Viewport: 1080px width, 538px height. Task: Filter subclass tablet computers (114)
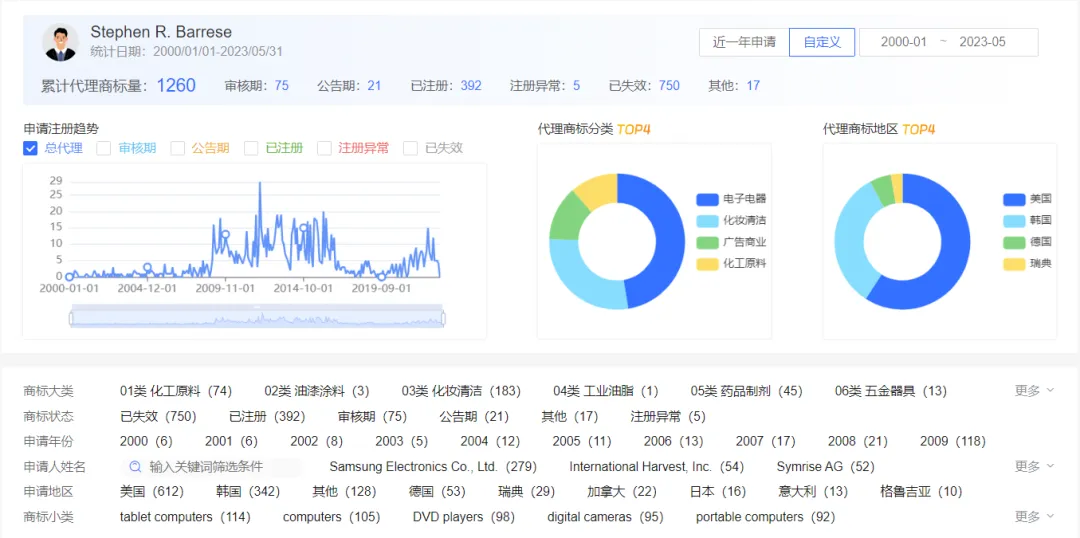[185, 516]
